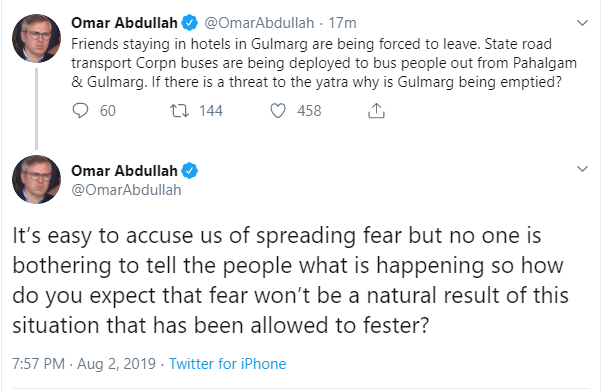This screenshot has width=602, height=391.
Task: Click the verified badge in first tweet
Action: coord(190,23)
